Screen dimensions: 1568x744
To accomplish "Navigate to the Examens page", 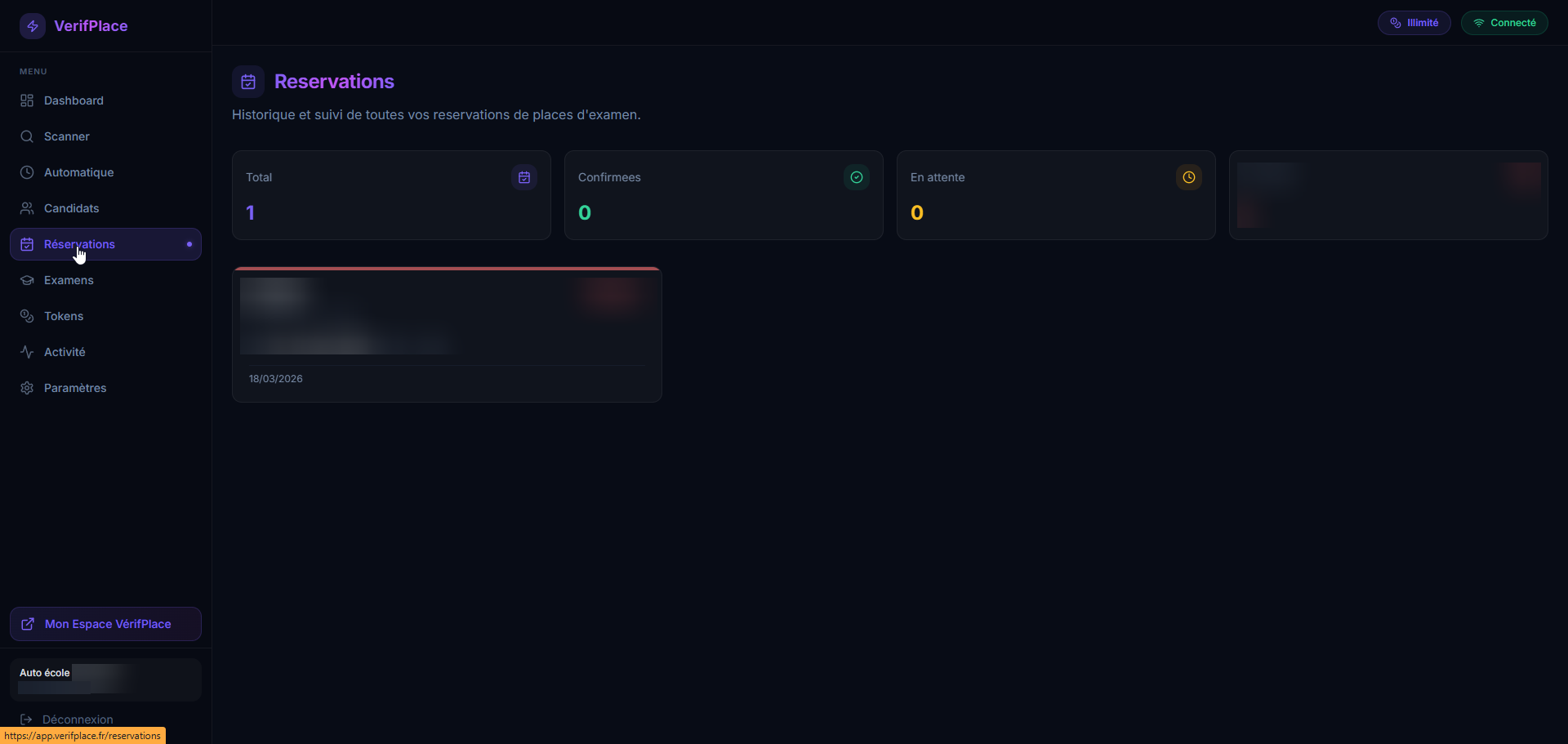I will [69, 280].
